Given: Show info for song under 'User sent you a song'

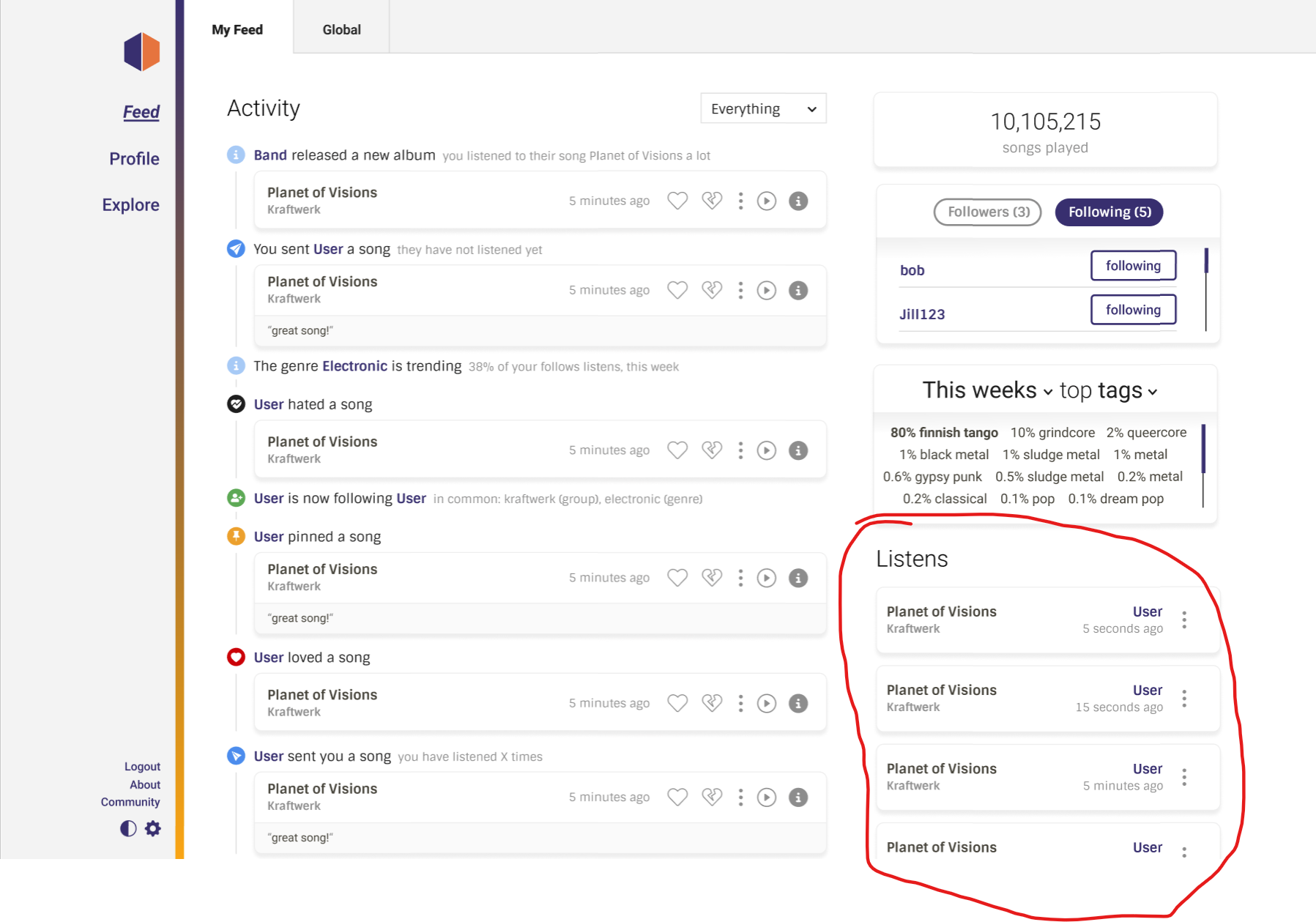Looking at the screenshot, I should coord(798,797).
